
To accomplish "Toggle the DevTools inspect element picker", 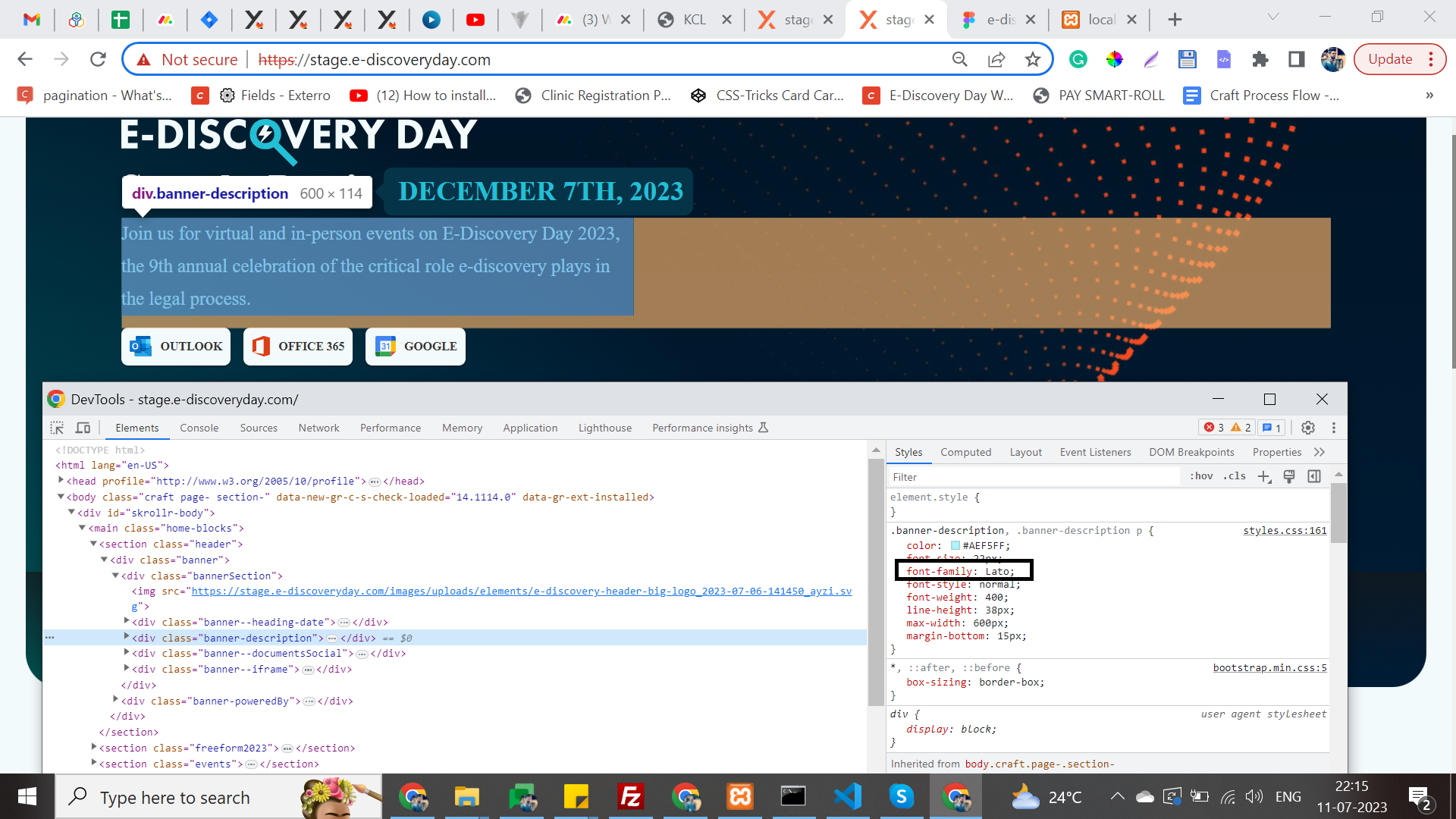I will pyautogui.click(x=57, y=428).
